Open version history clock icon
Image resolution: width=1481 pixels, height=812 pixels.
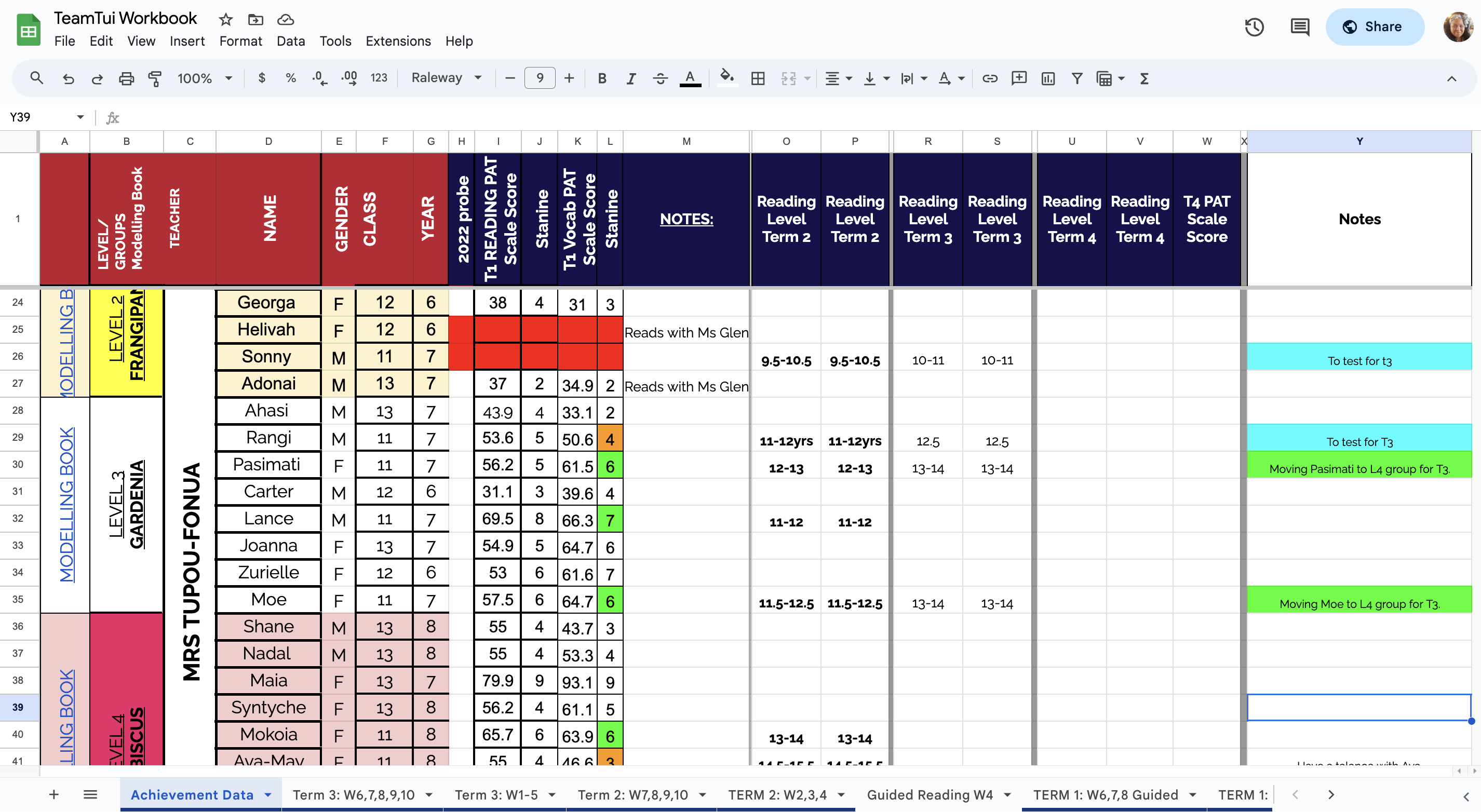(1254, 27)
